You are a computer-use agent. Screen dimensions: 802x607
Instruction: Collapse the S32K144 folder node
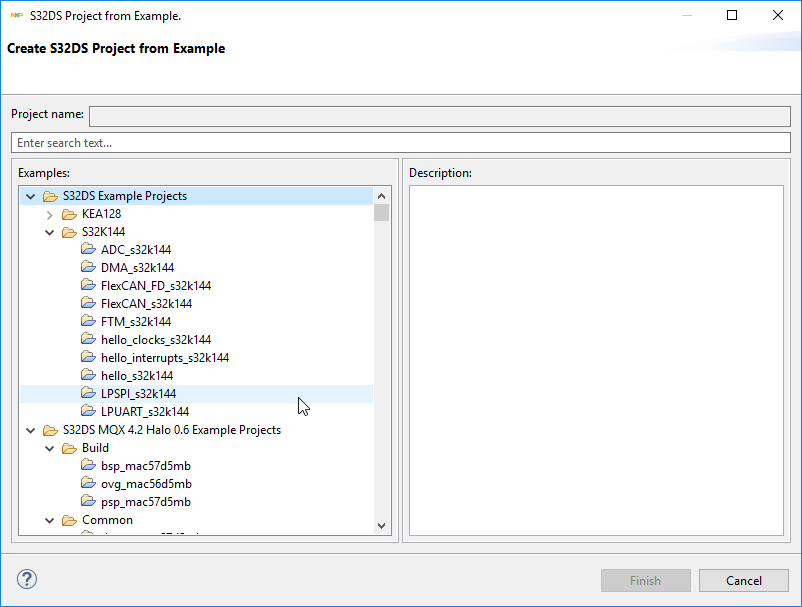click(x=50, y=233)
